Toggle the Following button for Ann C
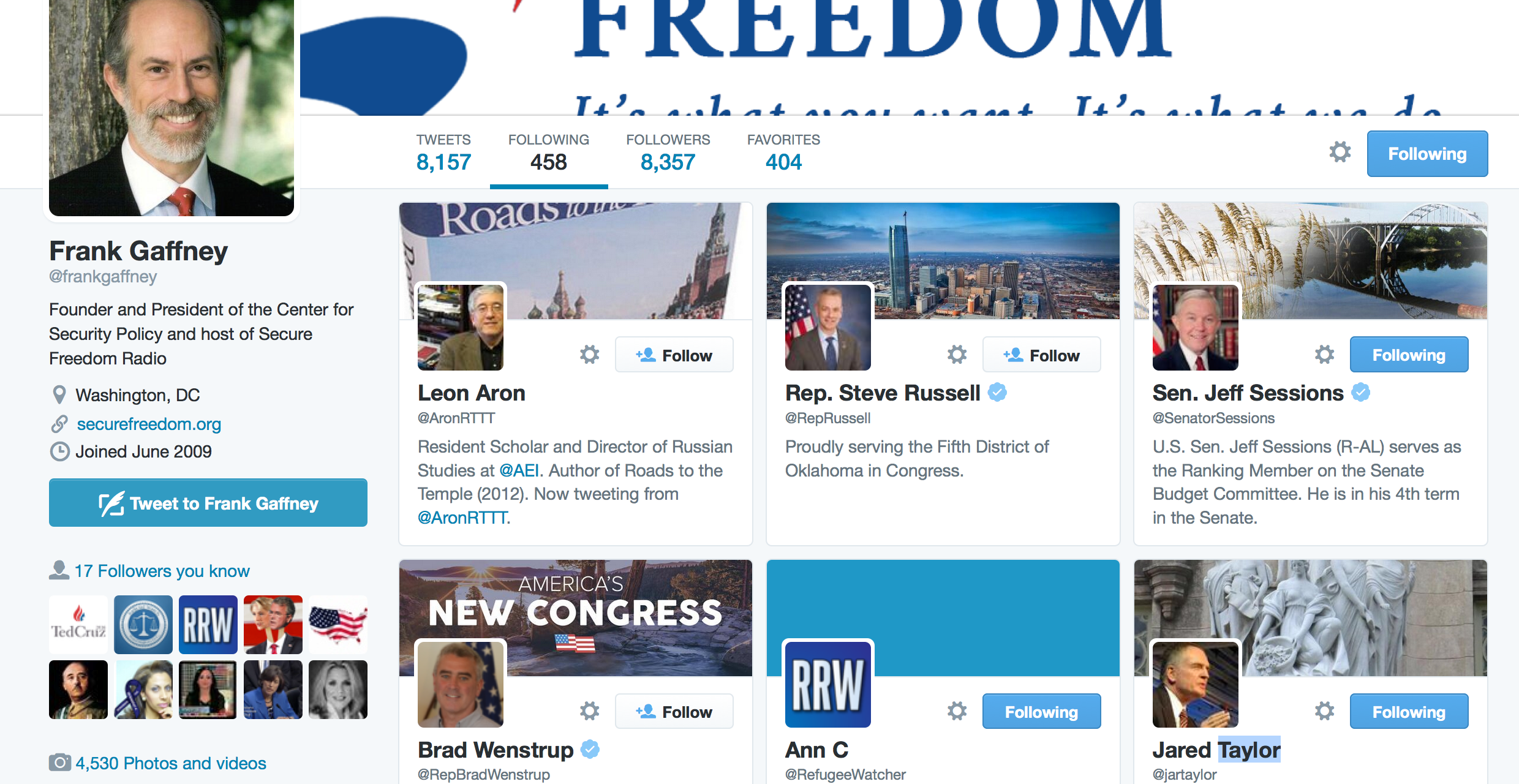The image size is (1519, 784). [x=1041, y=712]
